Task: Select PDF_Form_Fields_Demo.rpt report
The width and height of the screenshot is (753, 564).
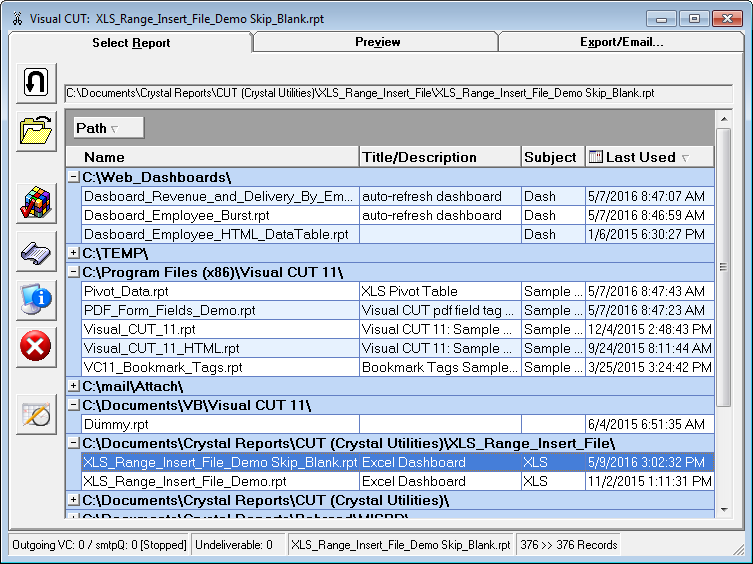Action: point(397,310)
